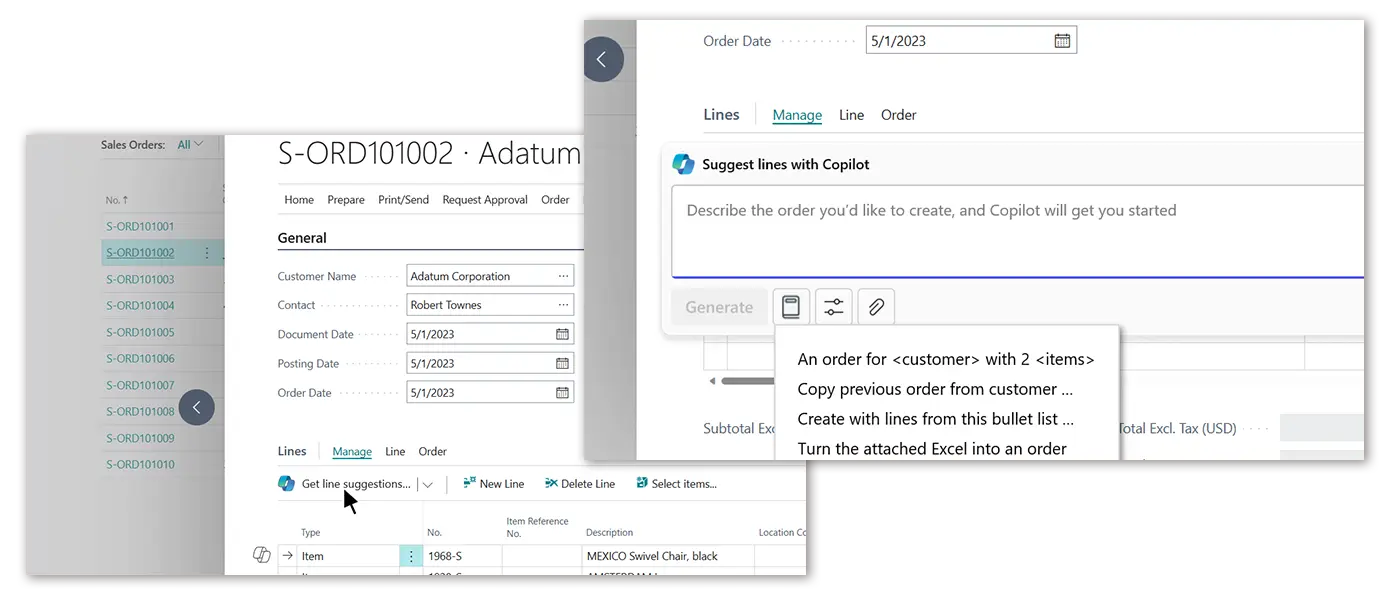
Task: Open the Prepare menu
Action: click(346, 200)
